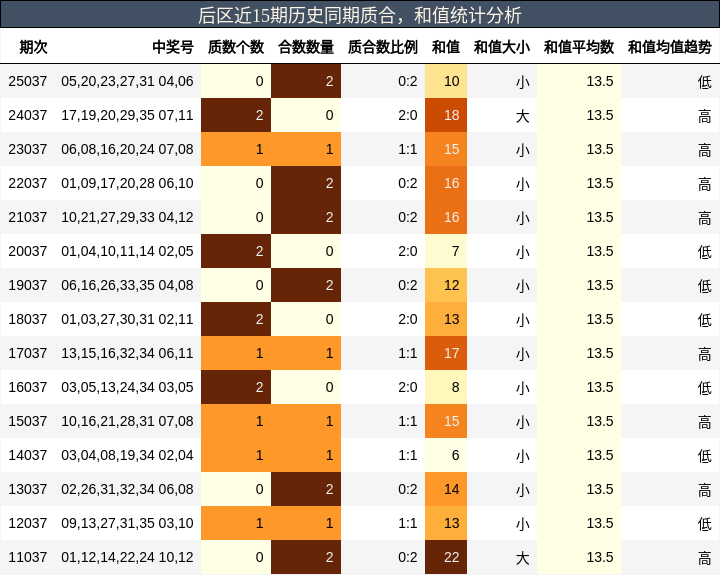The image size is (720, 575).
Task: Select period number 25037
Action: pyautogui.click(x=28, y=81)
